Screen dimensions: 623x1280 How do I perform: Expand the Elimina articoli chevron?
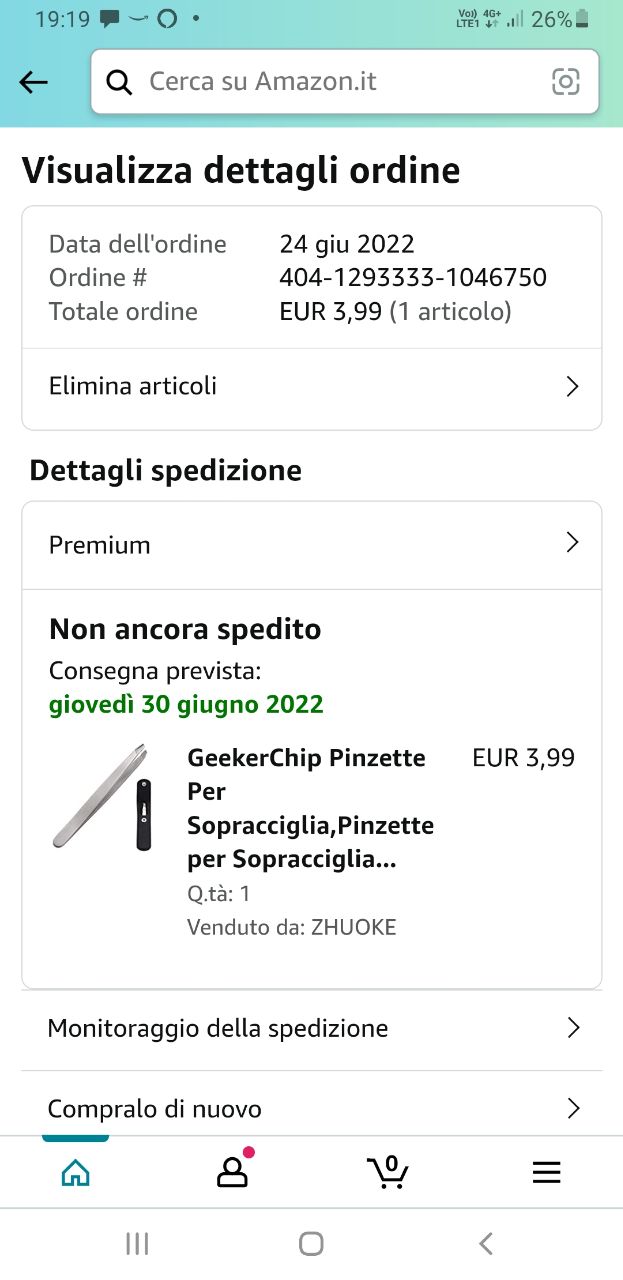point(572,387)
